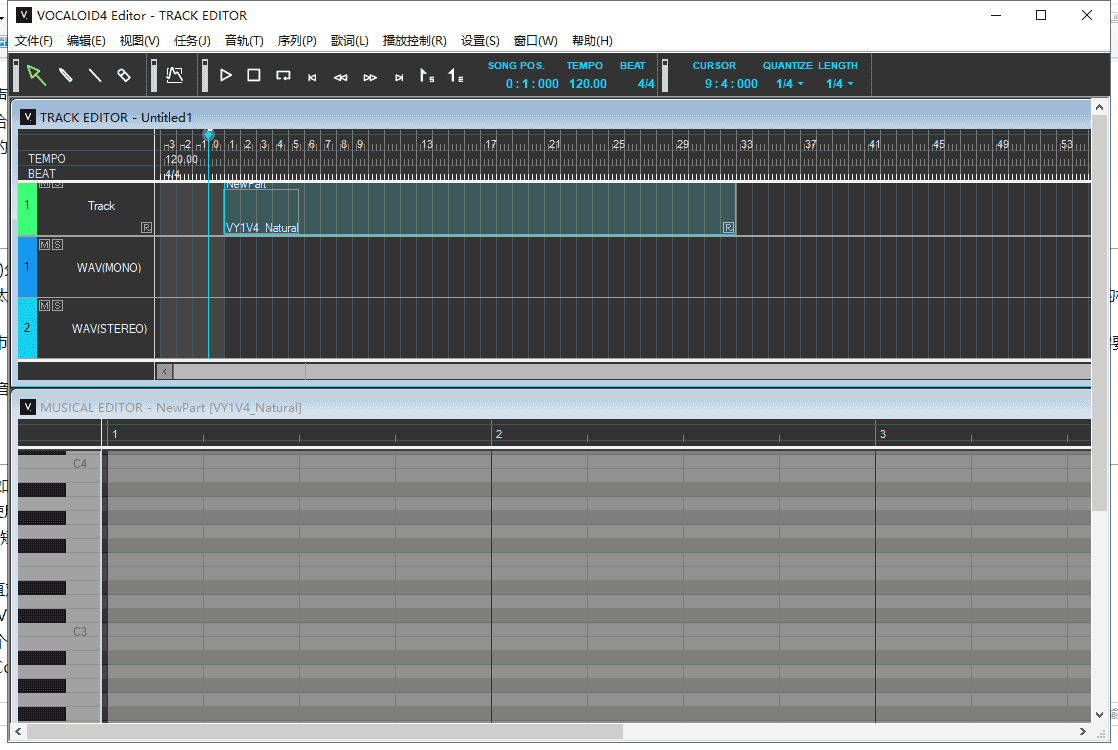Open the 音轨(T) menu

[x=244, y=41]
